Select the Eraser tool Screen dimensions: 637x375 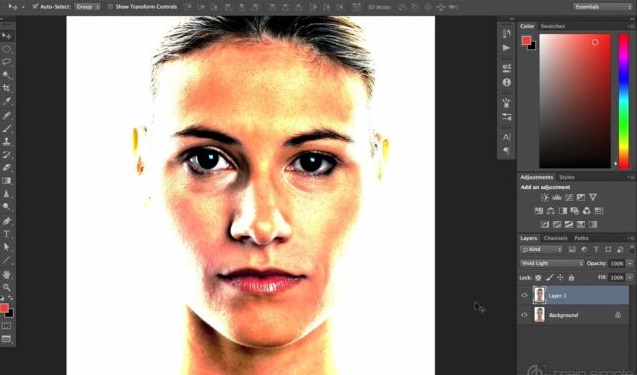click(x=6, y=168)
